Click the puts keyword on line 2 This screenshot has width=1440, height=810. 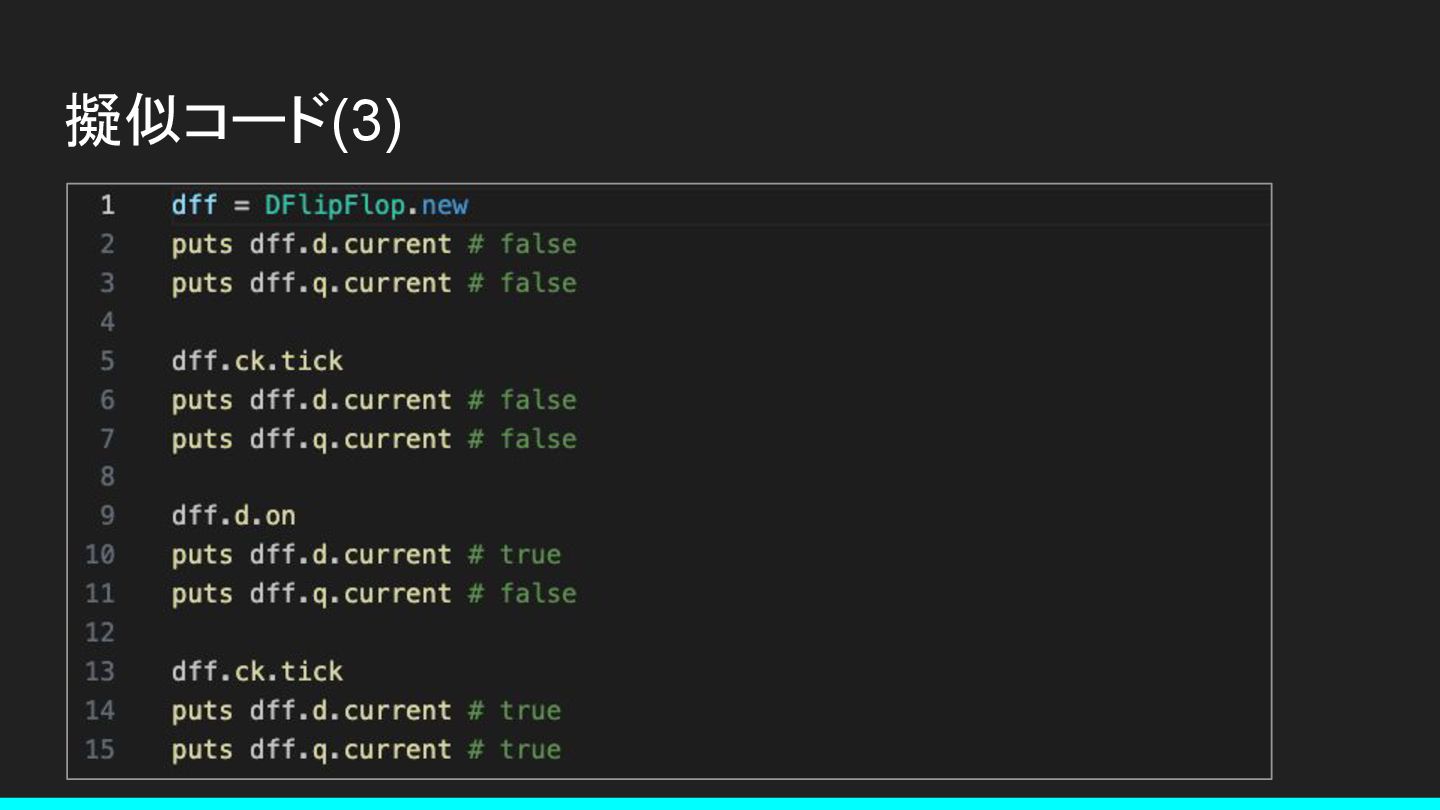click(x=202, y=245)
